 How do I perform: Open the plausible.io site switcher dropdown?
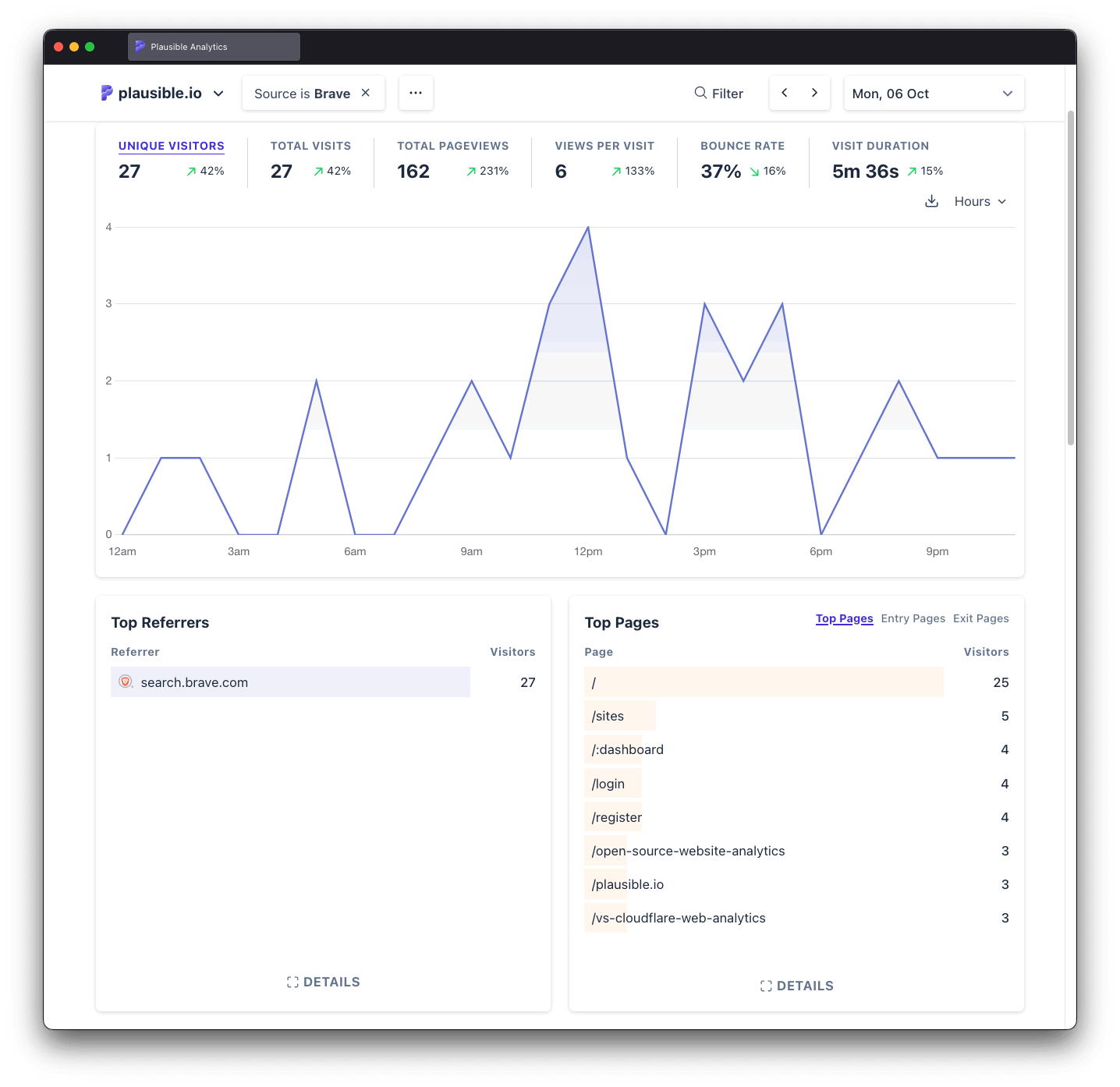tap(218, 94)
